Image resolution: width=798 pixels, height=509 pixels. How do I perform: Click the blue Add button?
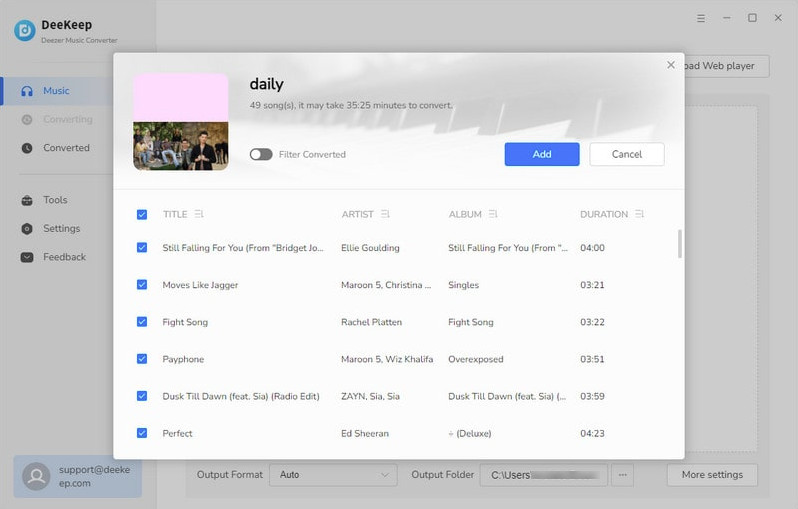[x=542, y=154]
